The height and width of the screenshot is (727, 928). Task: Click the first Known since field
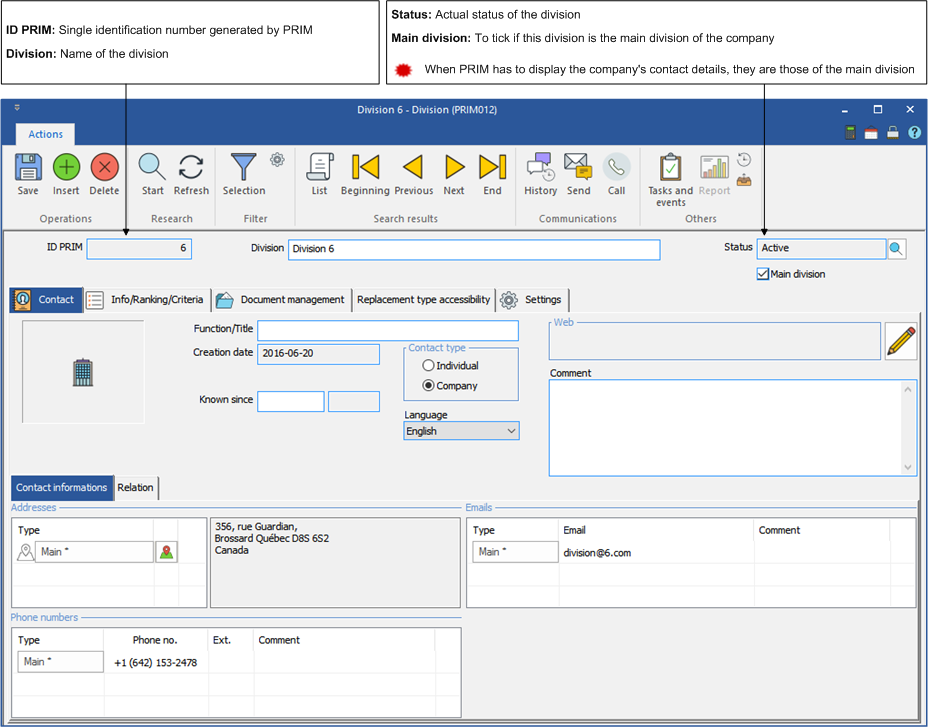(x=291, y=401)
